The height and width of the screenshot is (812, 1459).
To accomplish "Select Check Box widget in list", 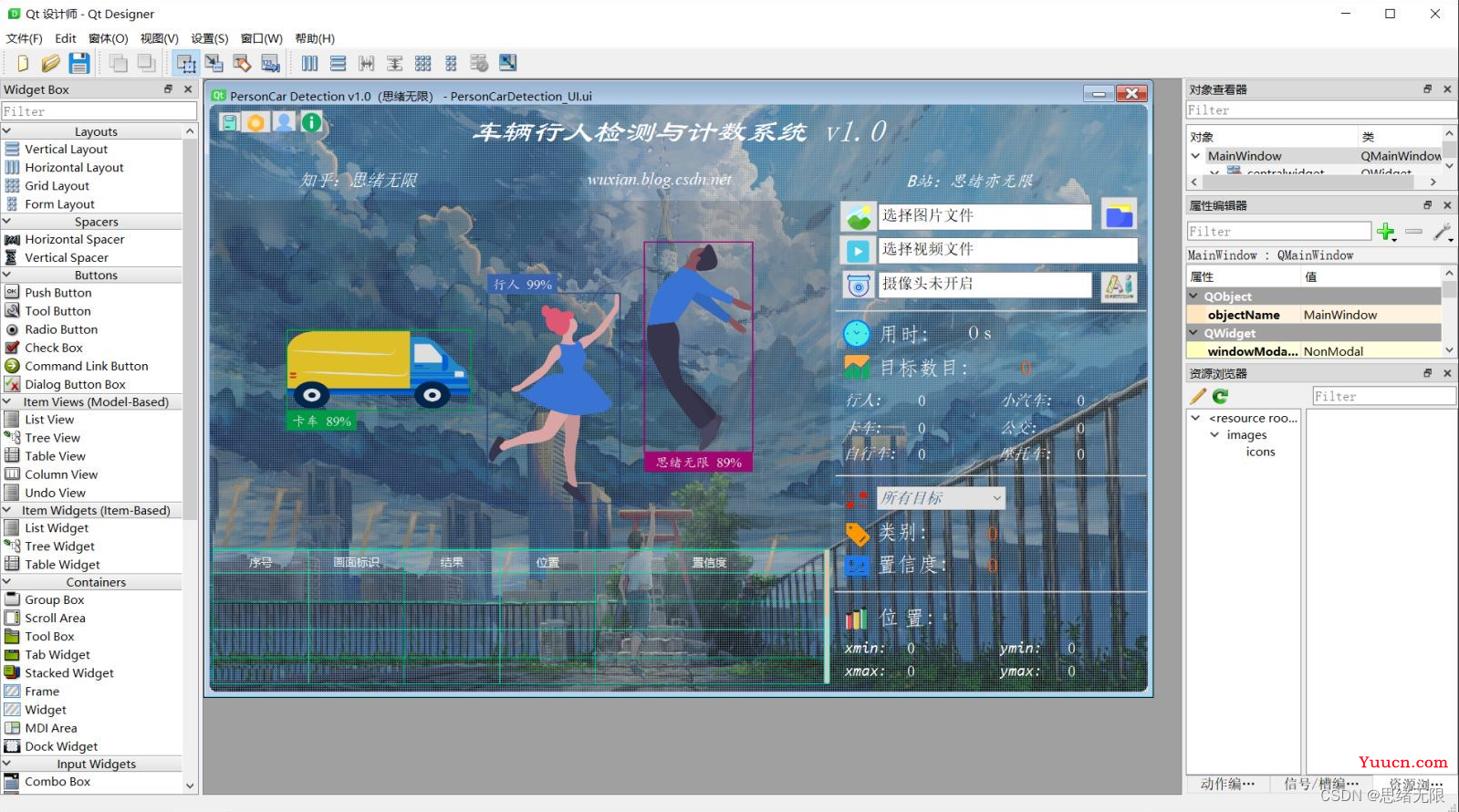I will click(x=54, y=348).
